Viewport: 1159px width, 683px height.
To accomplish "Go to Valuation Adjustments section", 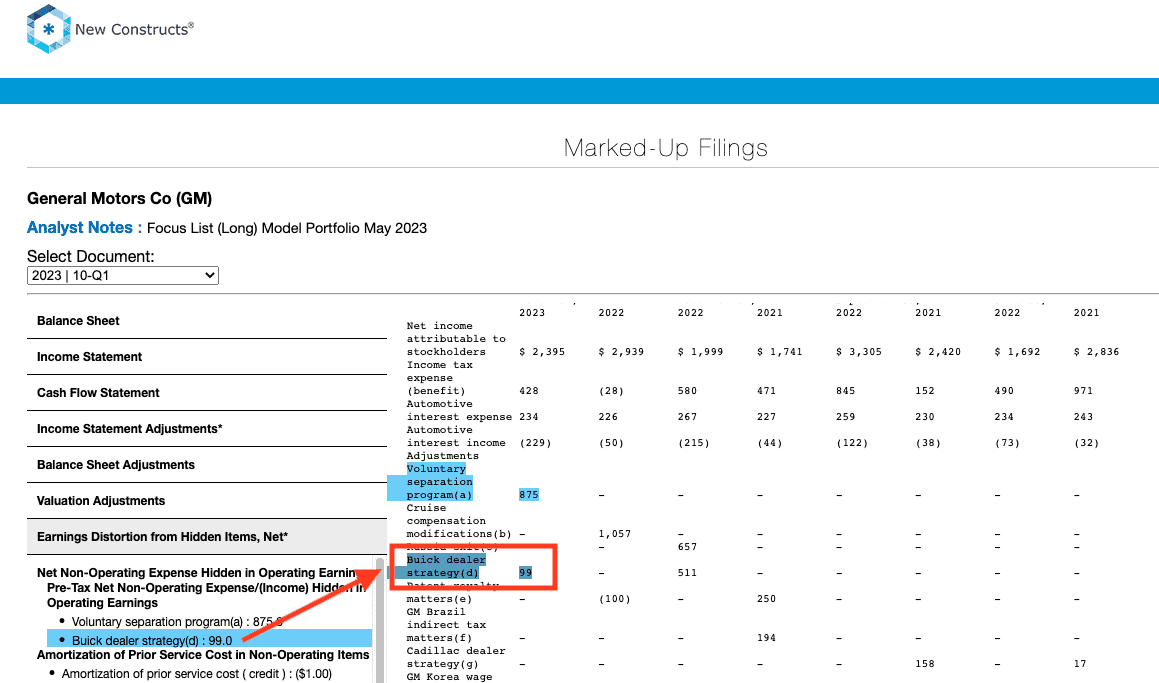I will pyautogui.click(x=207, y=501).
